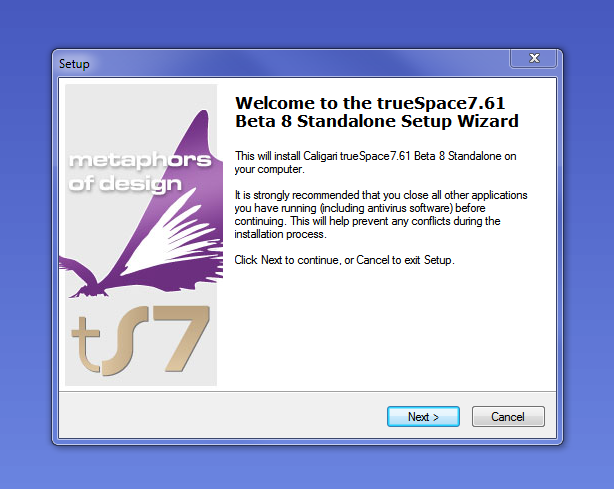Close the Setup dialog with the X
Viewport: 614px width, 489px height.
click(x=533, y=58)
